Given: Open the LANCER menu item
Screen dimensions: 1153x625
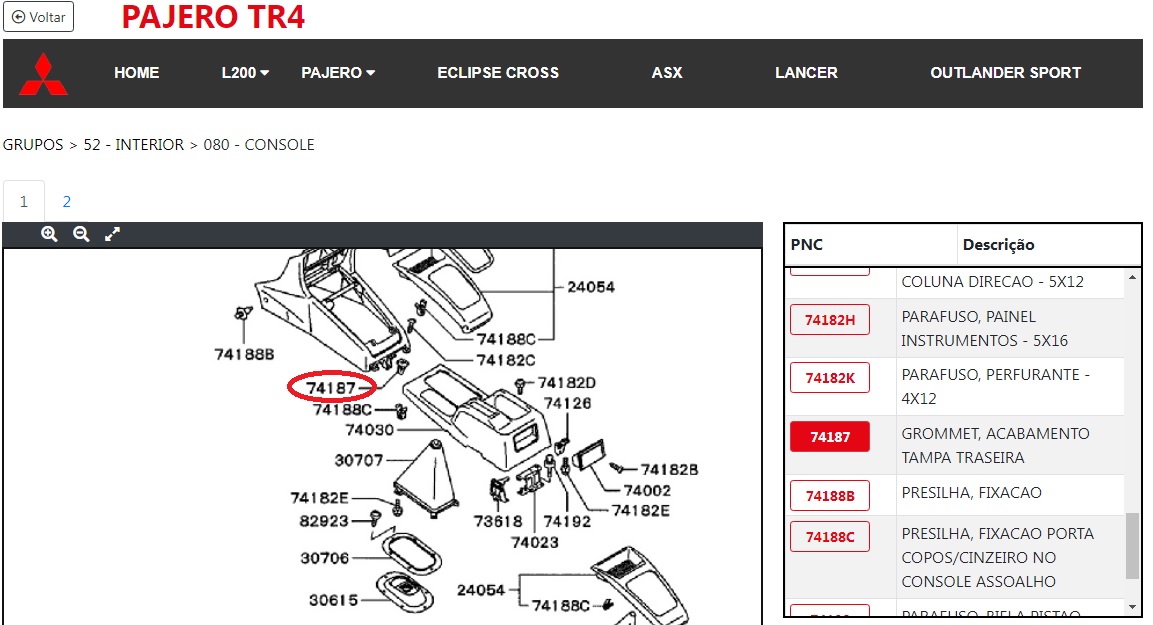Looking at the screenshot, I should 806,73.
